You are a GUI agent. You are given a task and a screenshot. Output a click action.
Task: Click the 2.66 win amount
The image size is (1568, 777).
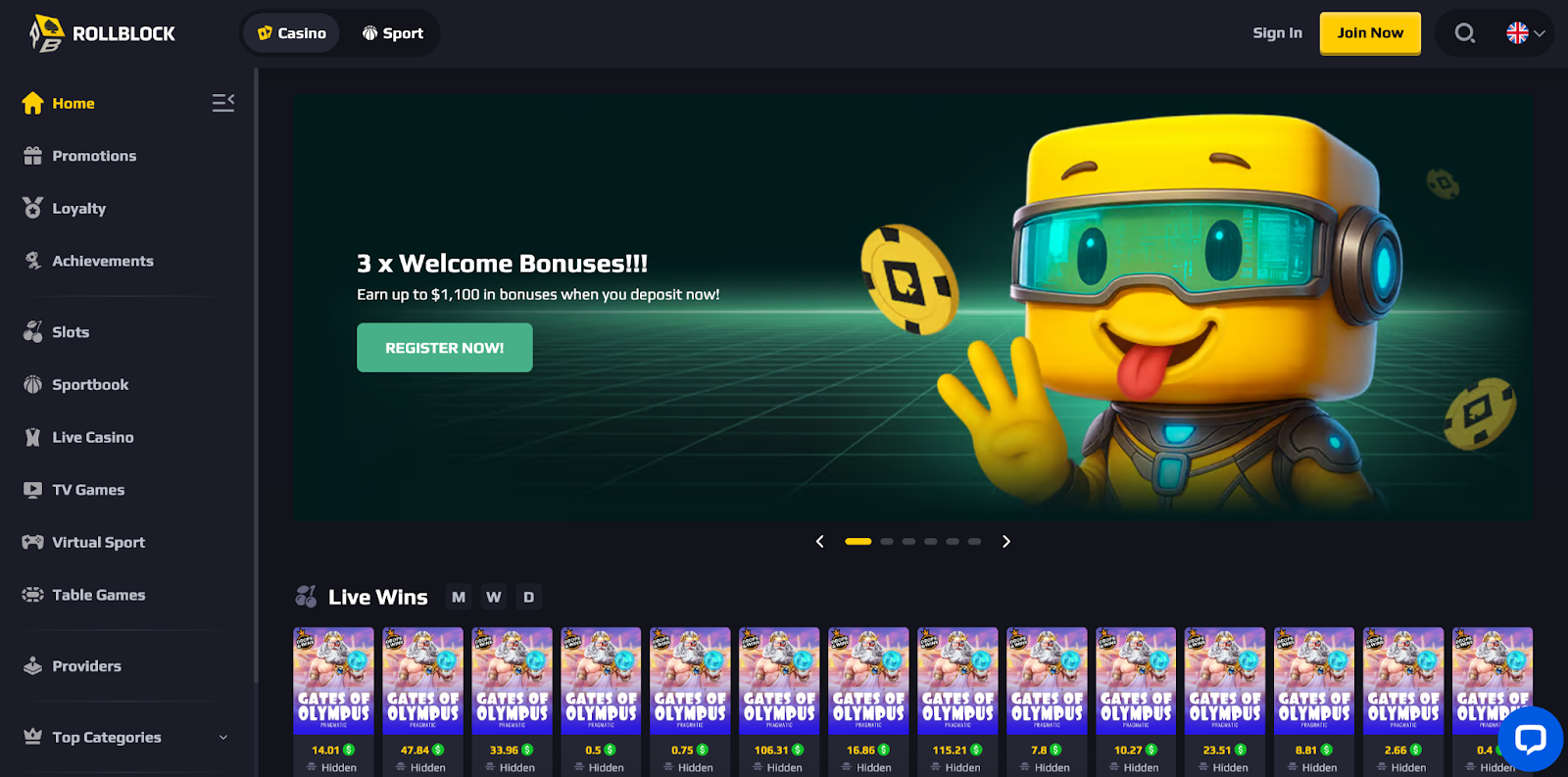point(1396,750)
